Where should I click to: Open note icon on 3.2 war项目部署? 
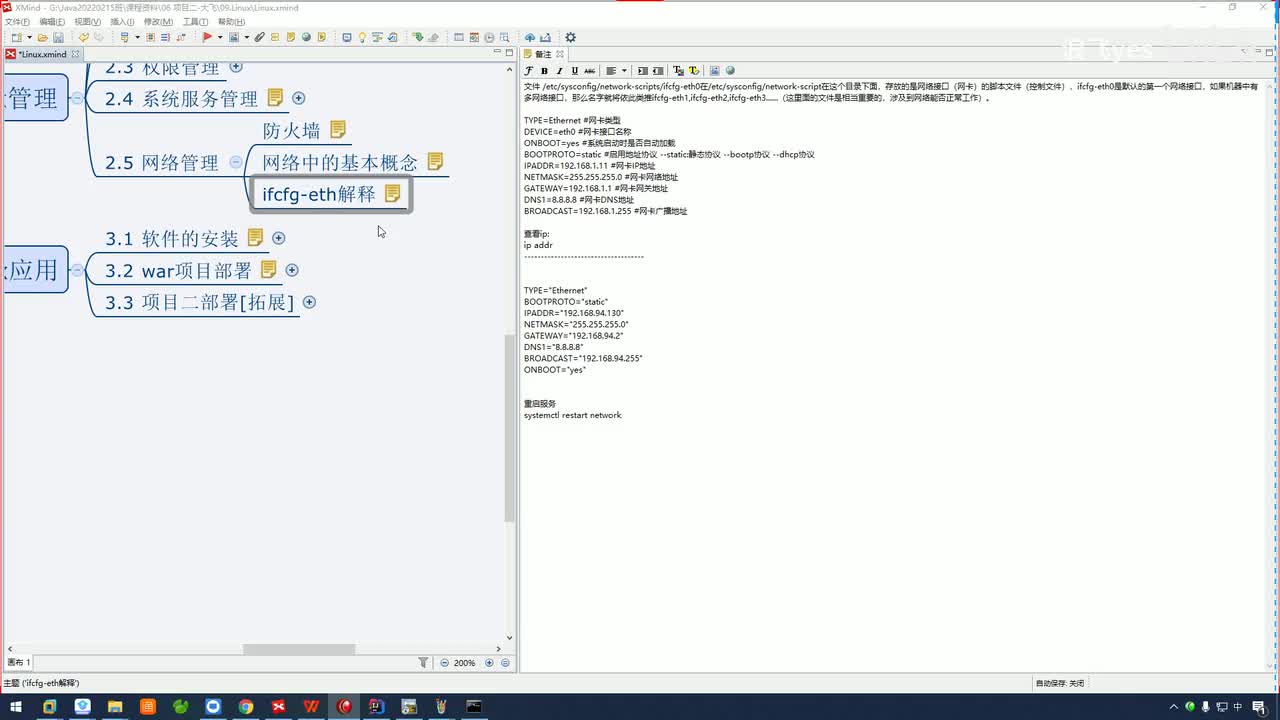click(x=268, y=270)
